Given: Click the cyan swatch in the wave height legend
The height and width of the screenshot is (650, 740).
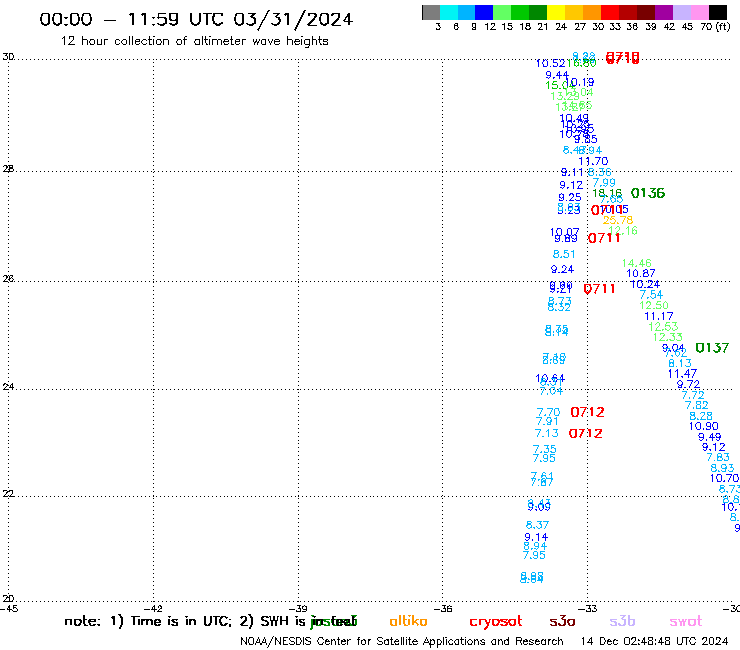Looking at the screenshot, I should point(449,12).
